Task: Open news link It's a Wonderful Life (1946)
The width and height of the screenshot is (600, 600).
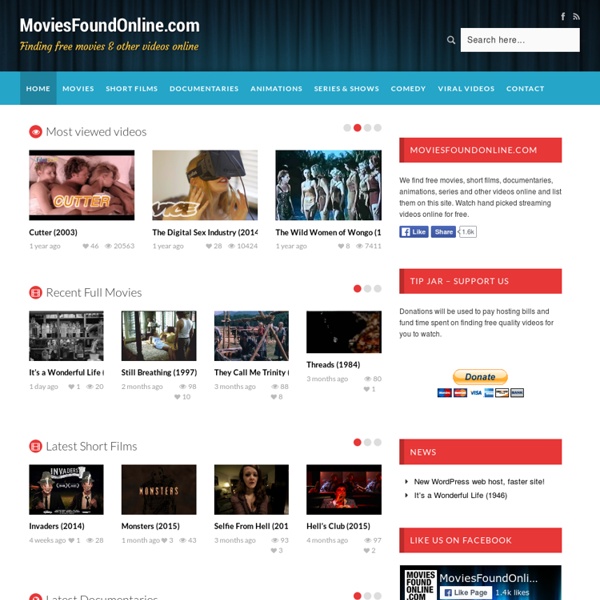Action: click(x=461, y=496)
